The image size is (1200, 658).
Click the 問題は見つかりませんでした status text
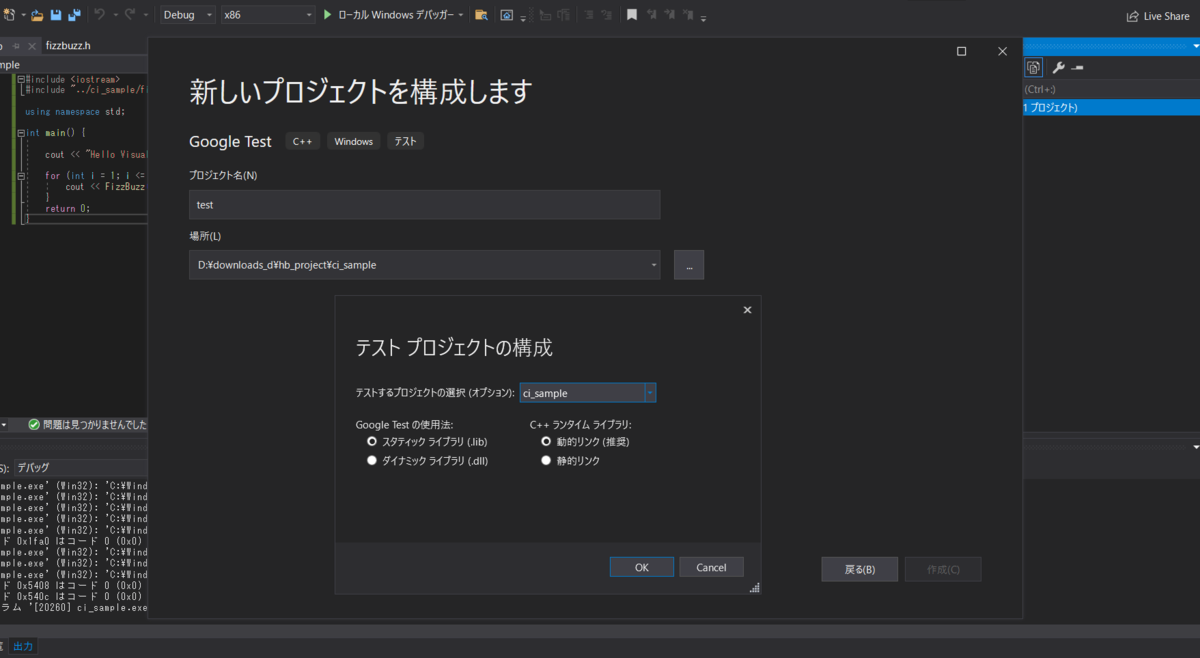tap(95, 425)
